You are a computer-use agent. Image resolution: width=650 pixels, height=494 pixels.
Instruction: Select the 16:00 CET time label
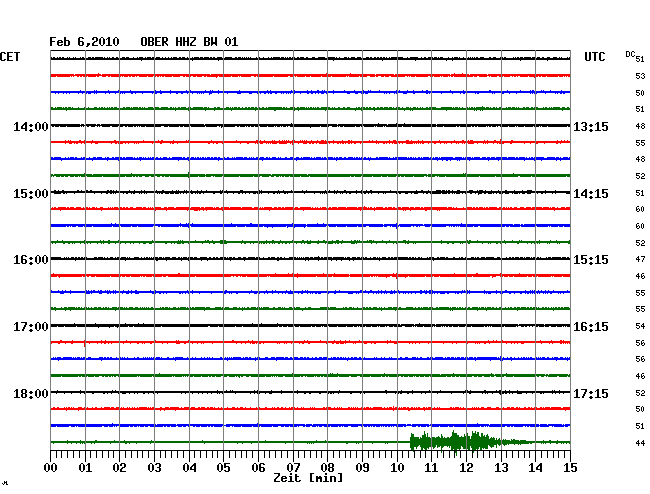(31, 260)
